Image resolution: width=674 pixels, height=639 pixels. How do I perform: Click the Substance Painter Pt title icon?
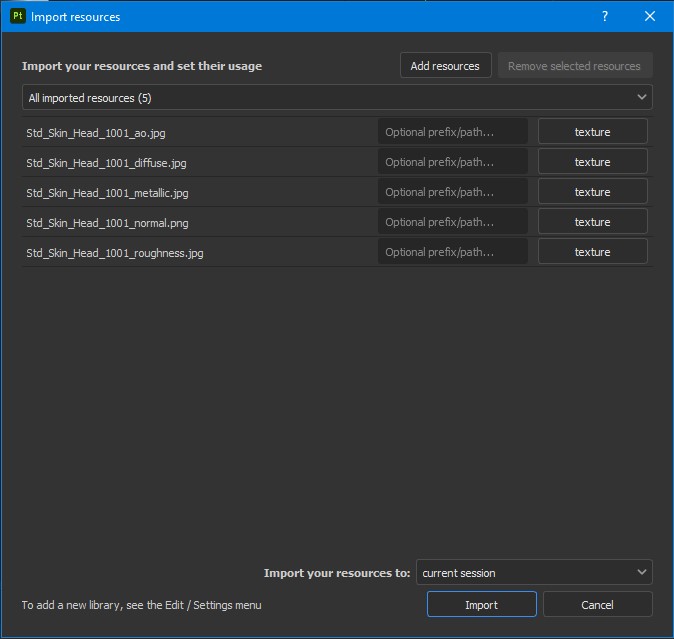(x=18, y=16)
